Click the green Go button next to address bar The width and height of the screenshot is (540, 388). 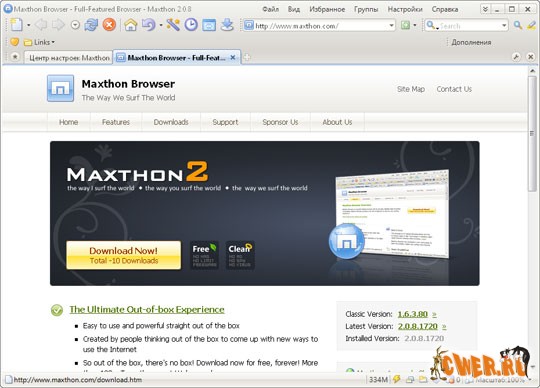(x=405, y=25)
